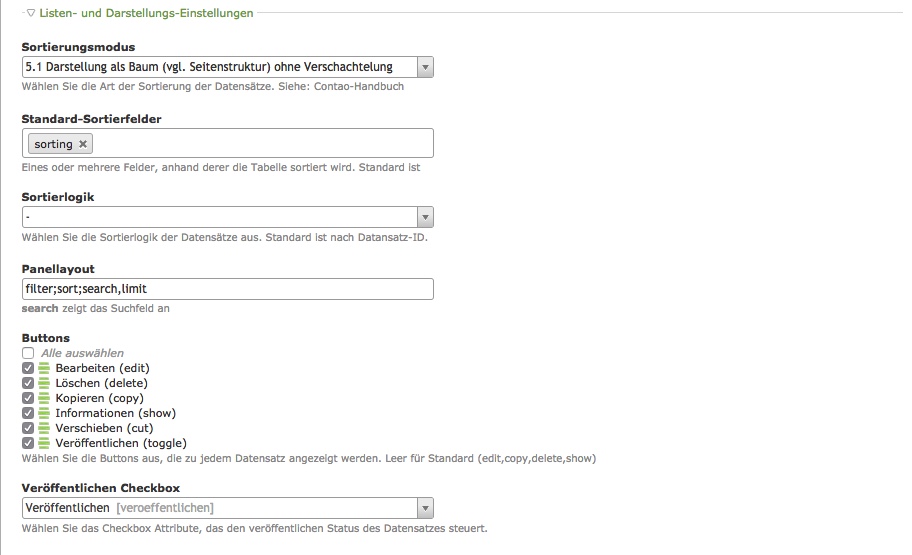Click drag handle icon next to Löschen
The width and height of the screenshot is (912, 555).
click(x=44, y=383)
